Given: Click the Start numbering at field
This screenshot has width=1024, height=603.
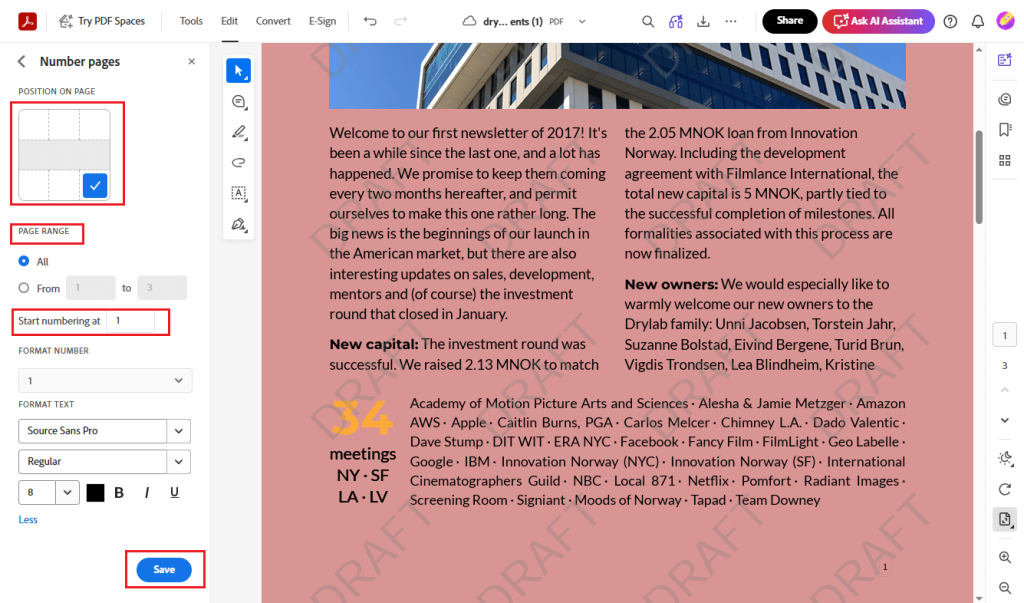Looking at the screenshot, I should click(x=131, y=321).
